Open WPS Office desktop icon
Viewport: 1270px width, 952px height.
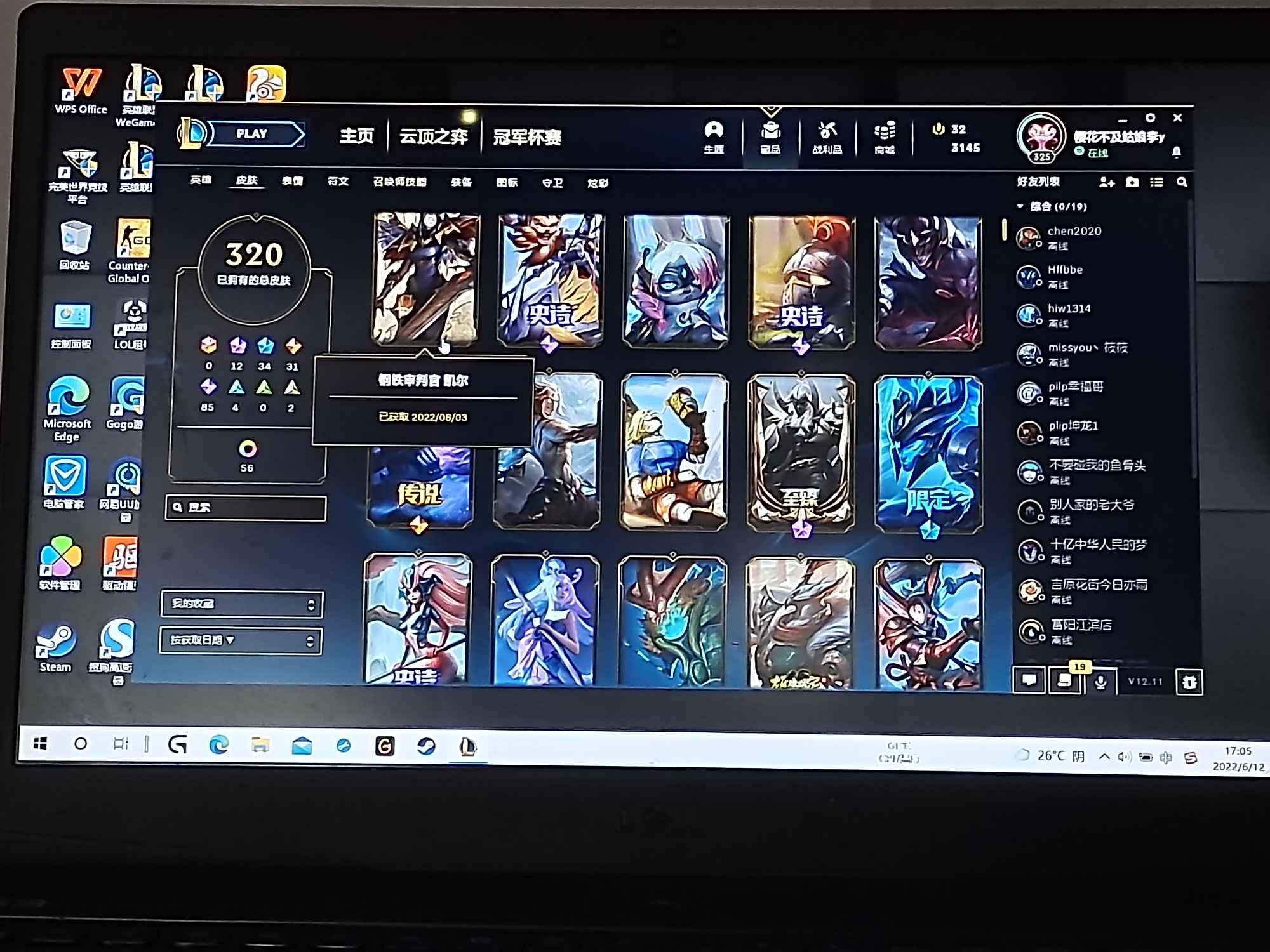81,91
